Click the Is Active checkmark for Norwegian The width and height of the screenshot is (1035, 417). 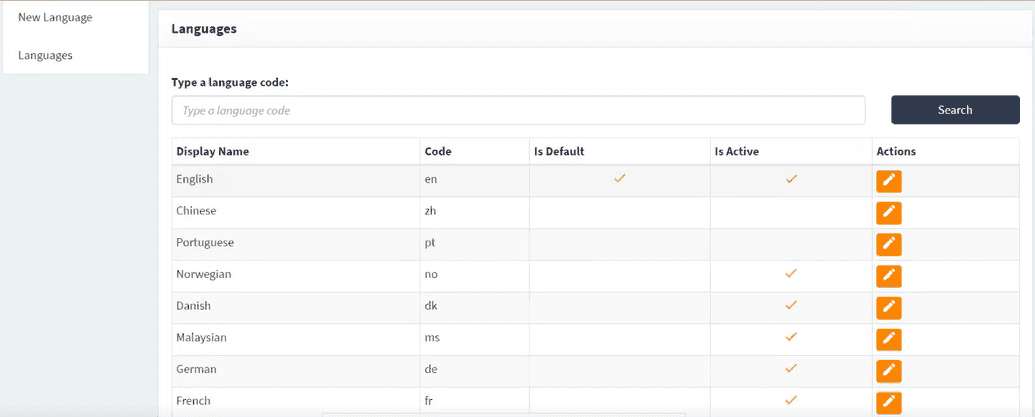coord(790,273)
